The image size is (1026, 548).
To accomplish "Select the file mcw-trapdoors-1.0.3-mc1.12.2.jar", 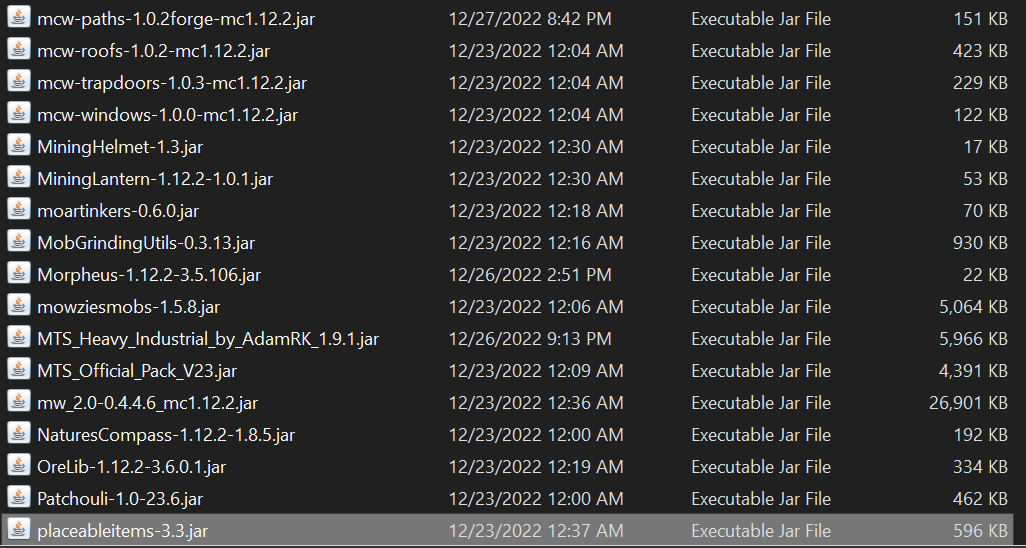I will (x=172, y=83).
